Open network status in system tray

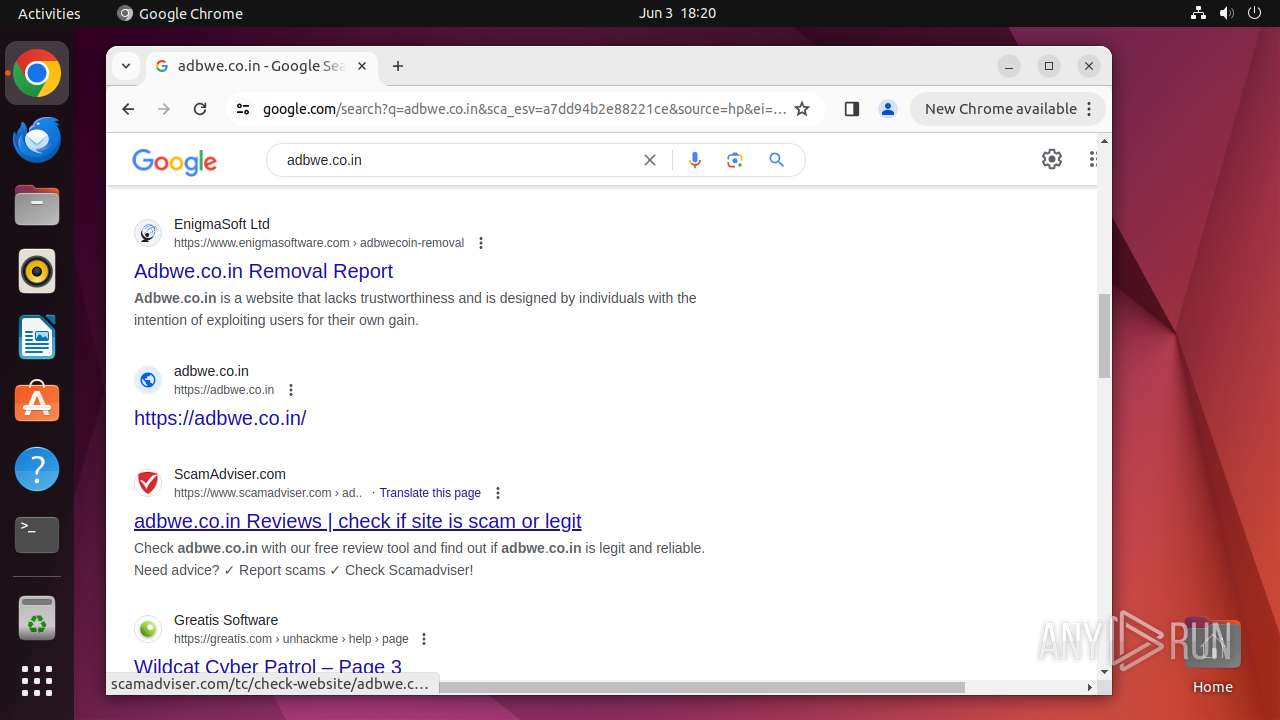click(1199, 13)
